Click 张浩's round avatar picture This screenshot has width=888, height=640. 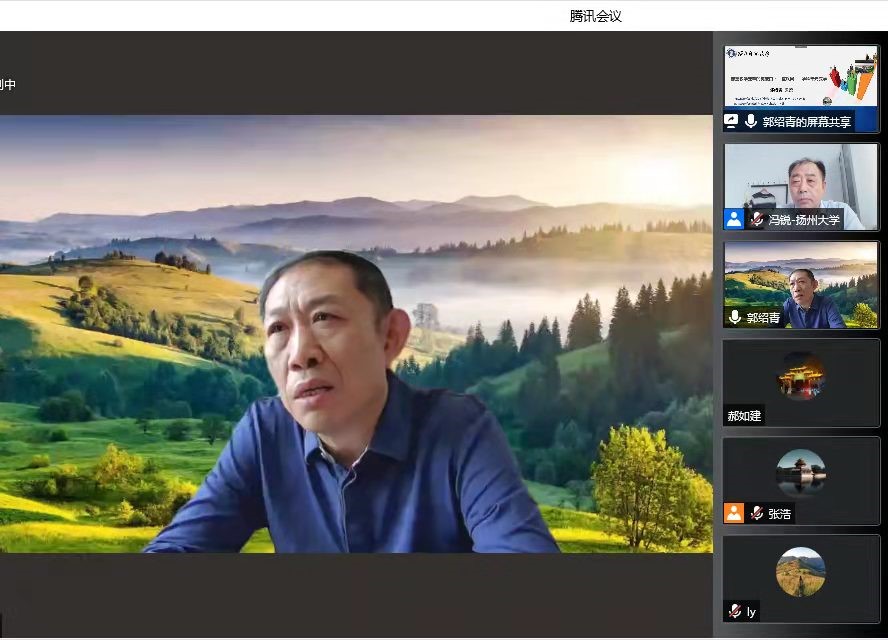point(801,473)
